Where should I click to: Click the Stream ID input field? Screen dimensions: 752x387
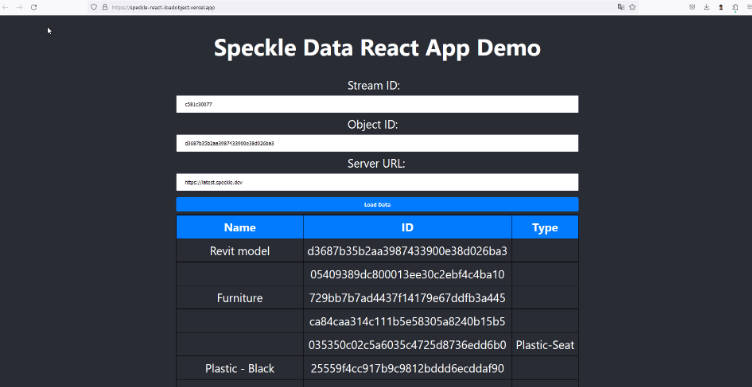tap(377, 104)
